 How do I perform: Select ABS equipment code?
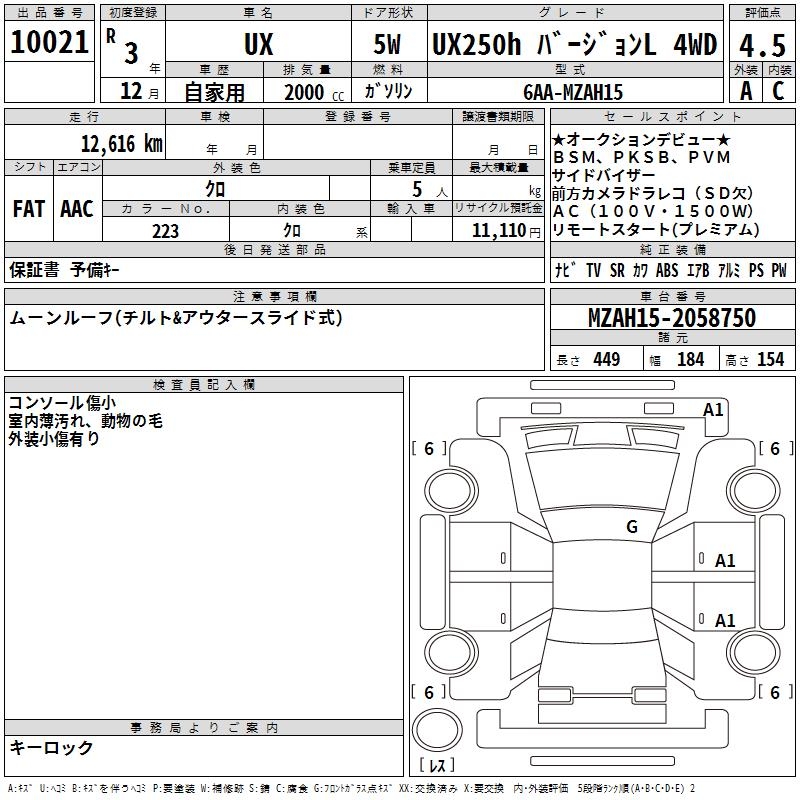[667, 270]
